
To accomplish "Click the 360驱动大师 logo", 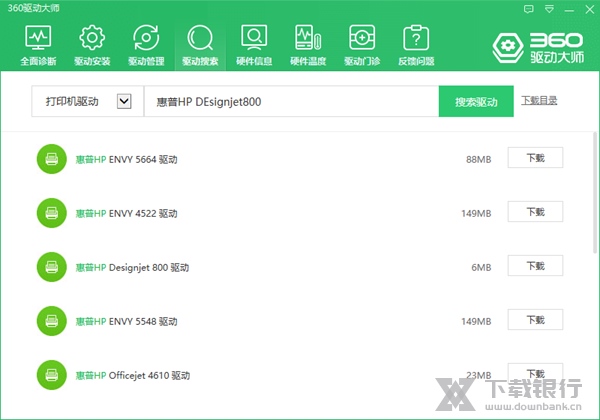I will [x=538, y=46].
